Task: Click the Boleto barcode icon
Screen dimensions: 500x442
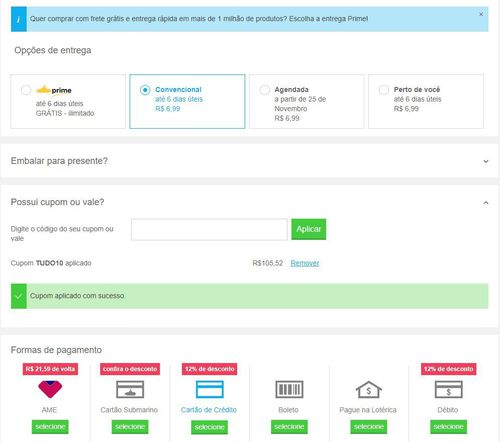Action: pyautogui.click(x=289, y=389)
